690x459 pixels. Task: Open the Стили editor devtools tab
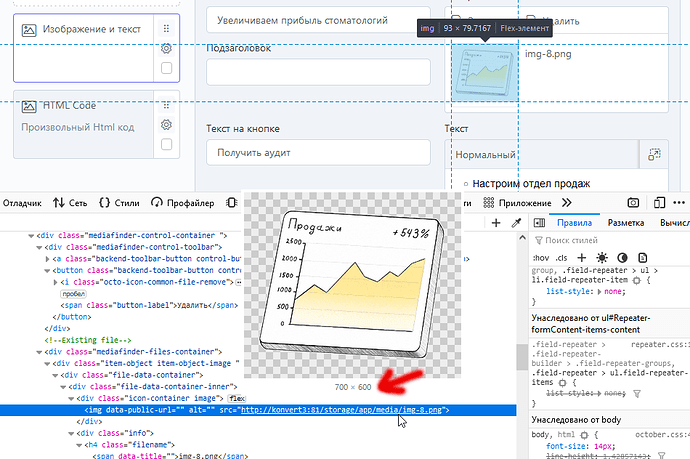coord(119,203)
